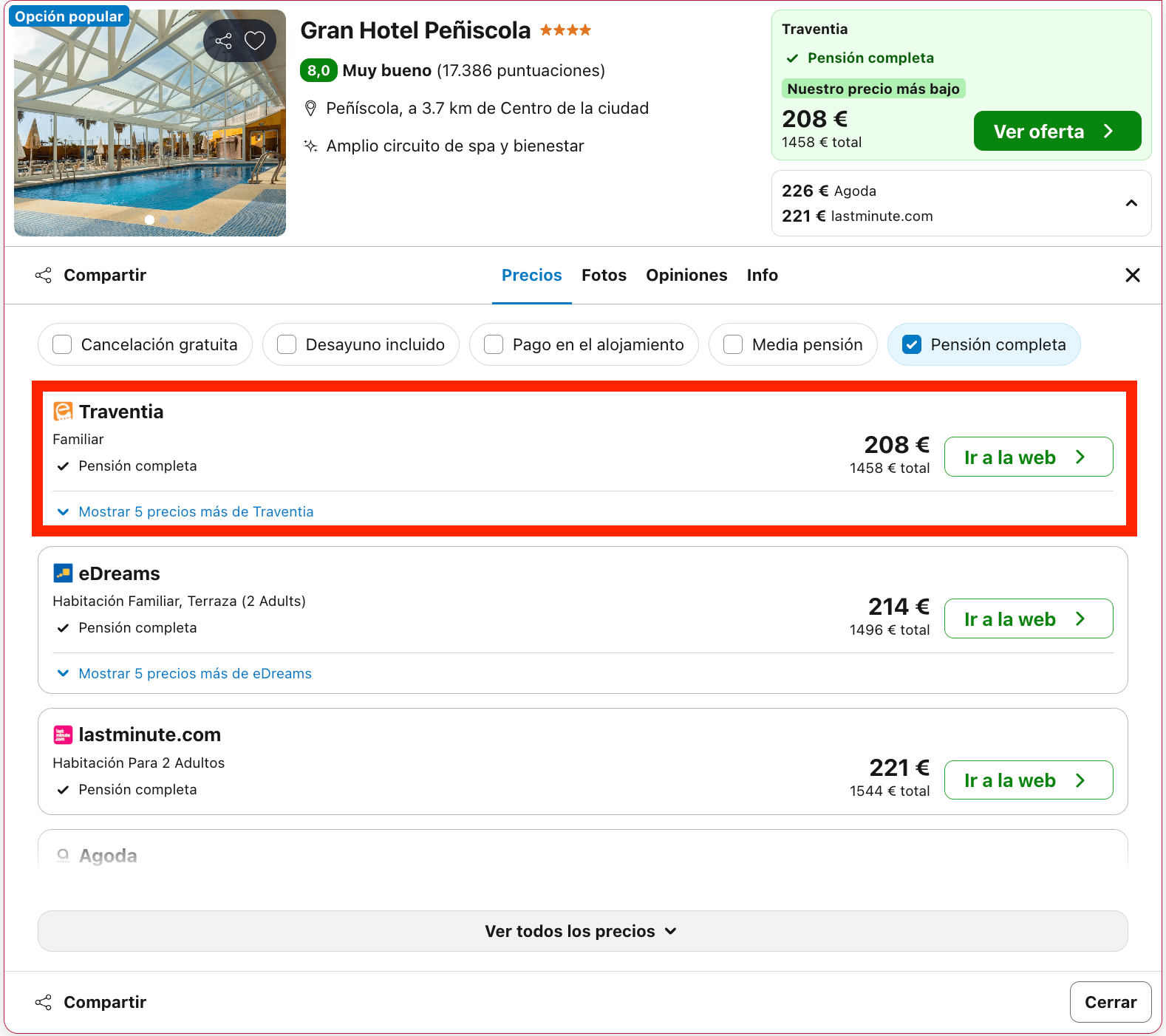Click the 8,0 rating badge
The width and height of the screenshot is (1166, 1036).
pyautogui.click(x=318, y=70)
